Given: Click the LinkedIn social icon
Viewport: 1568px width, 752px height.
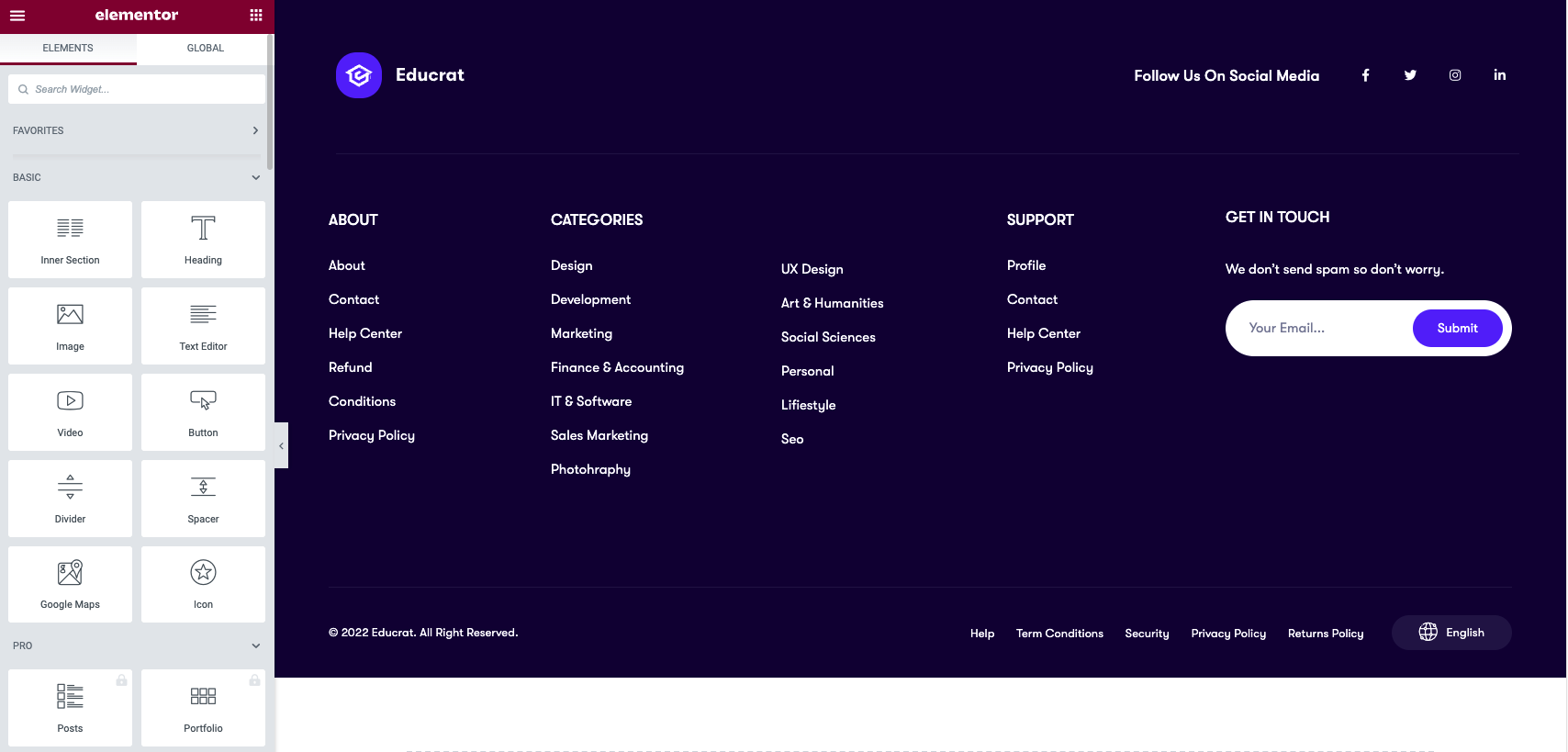Looking at the screenshot, I should [1499, 75].
